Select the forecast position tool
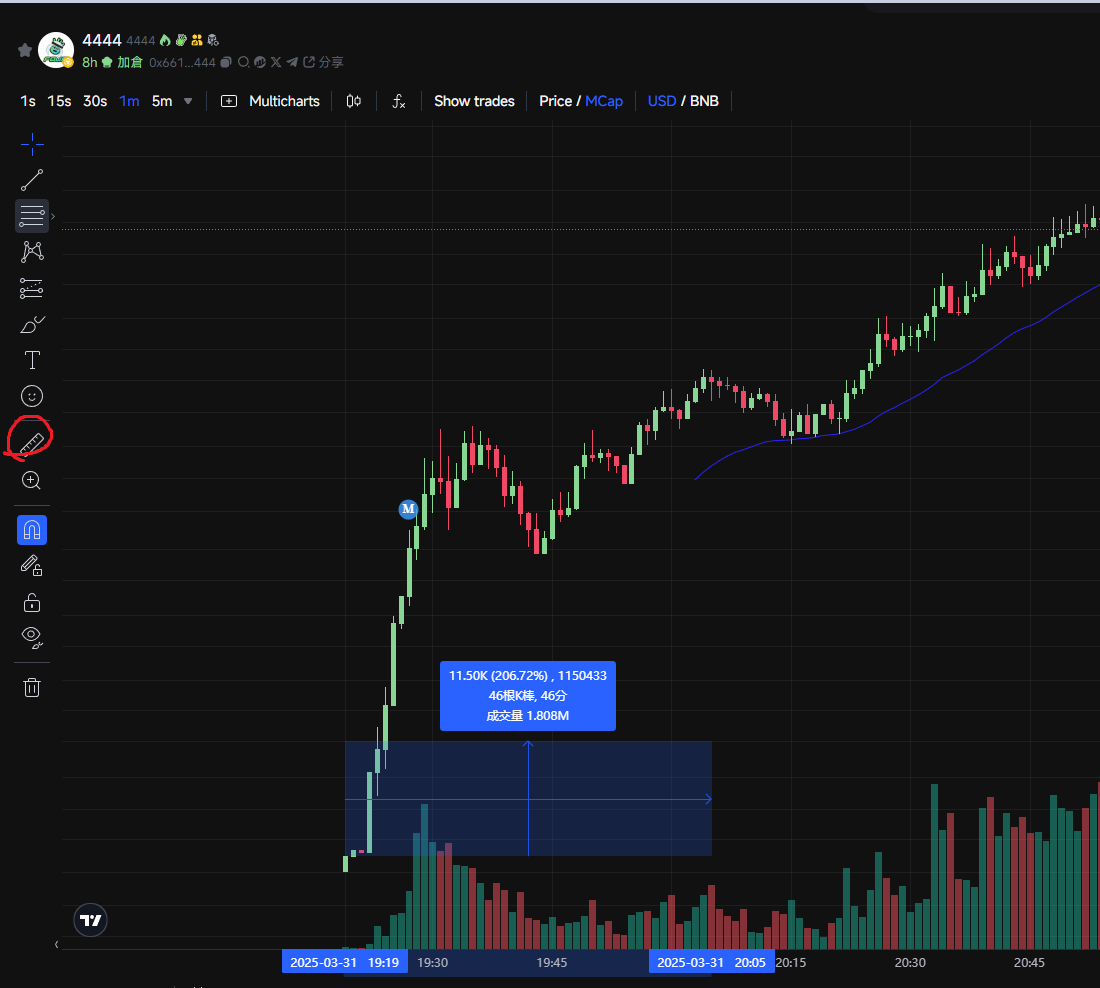 (x=32, y=288)
